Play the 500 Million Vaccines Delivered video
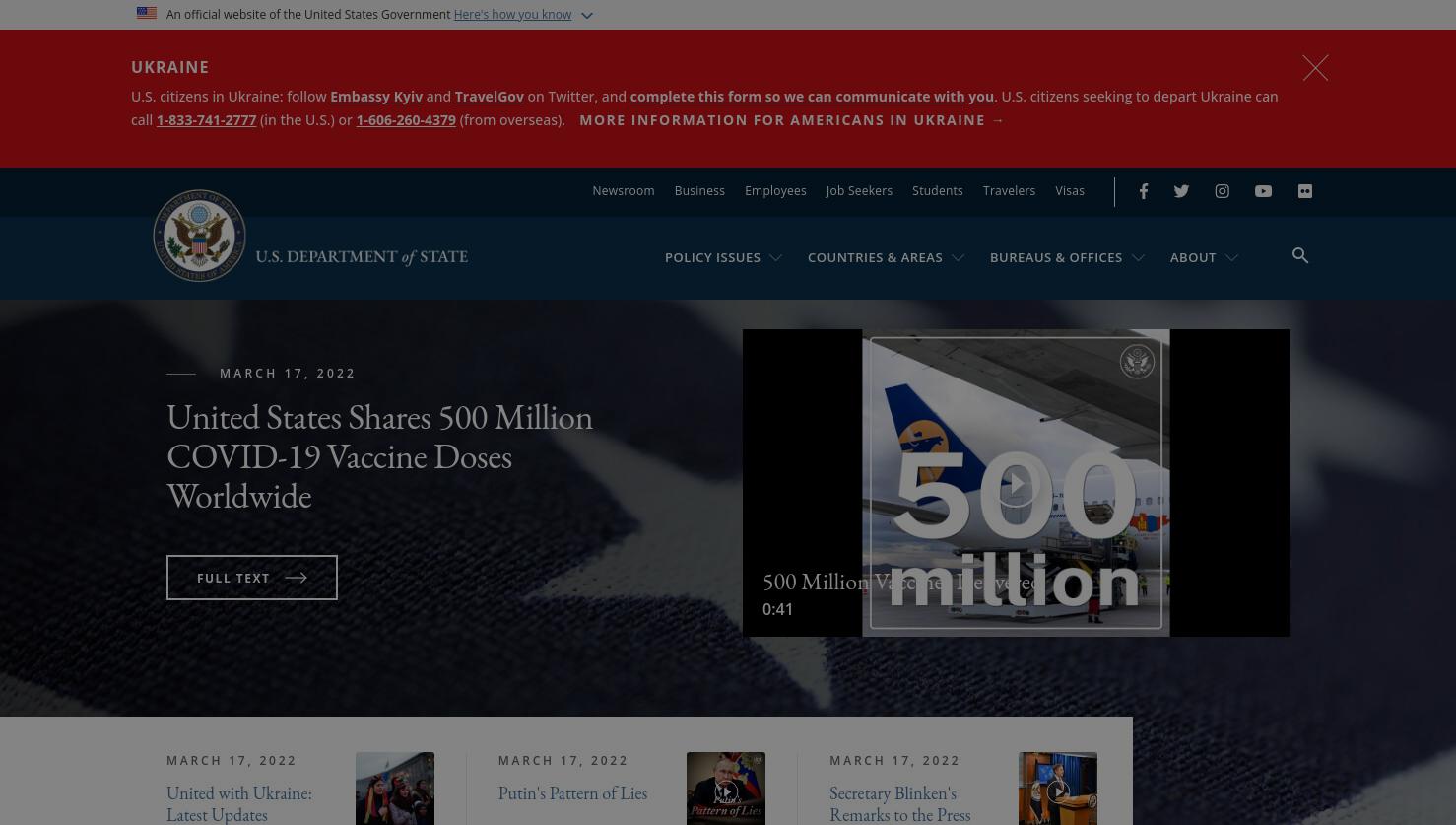The width and height of the screenshot is (1456, 825). click(x=1016, y=483)
